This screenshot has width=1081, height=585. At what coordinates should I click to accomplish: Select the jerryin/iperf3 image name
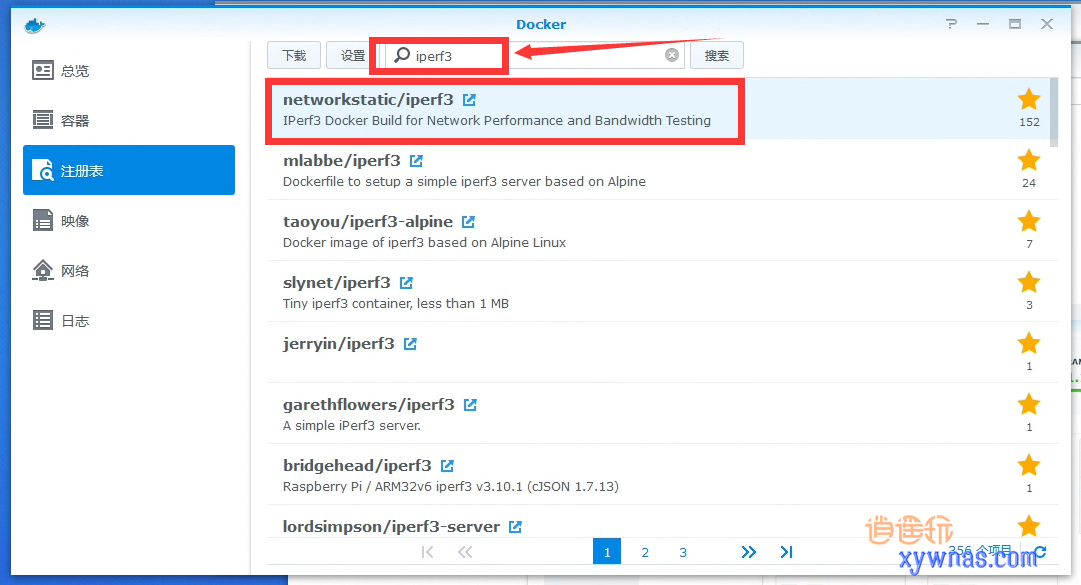point(339,344)
